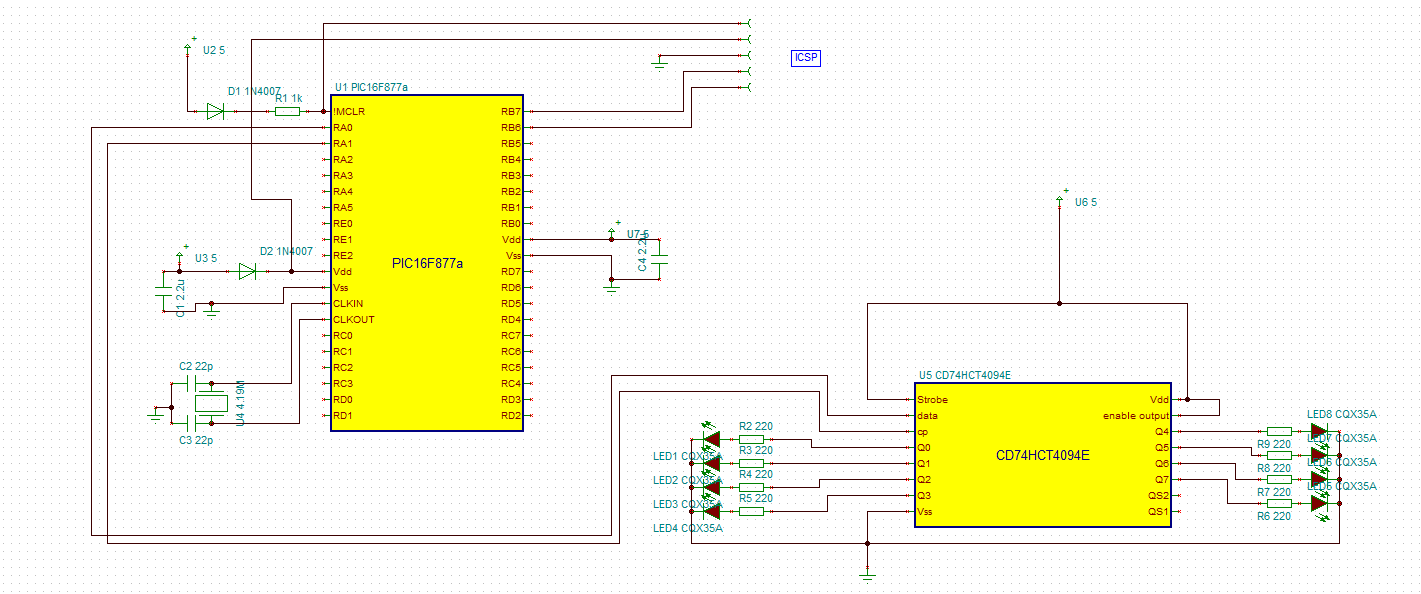Select the LED below the LED8 CQX35A label
This screenshot has width=1421, height=594.
pos(1319,431)
